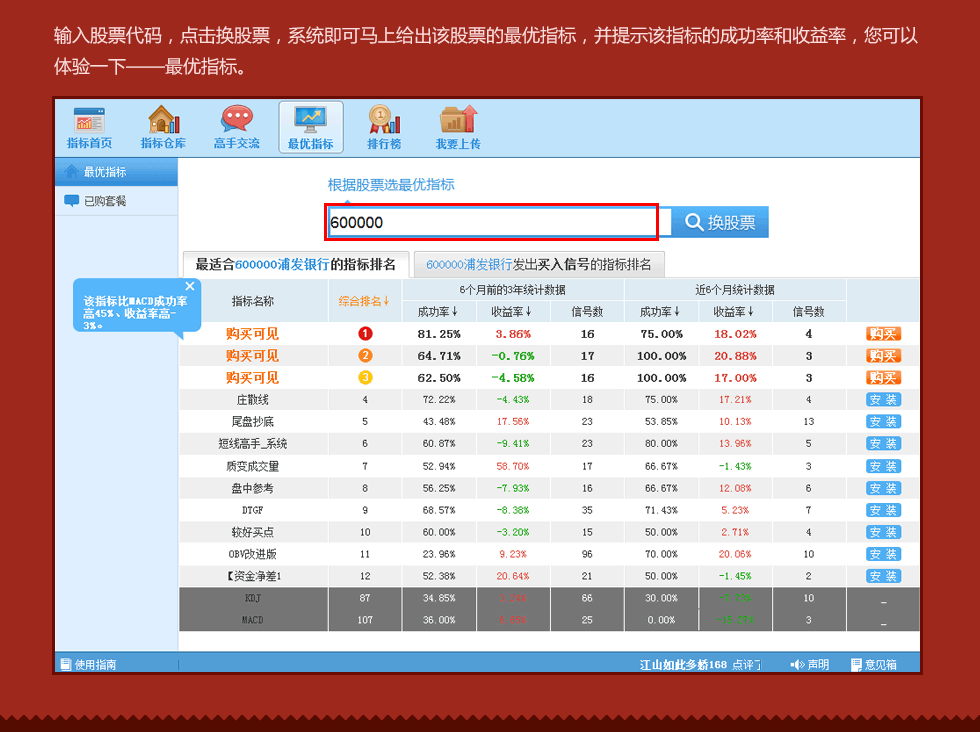The image size is (980, 732).
Task: Close the MACD comparison tooltip bubble
Action: pos(190,287)
